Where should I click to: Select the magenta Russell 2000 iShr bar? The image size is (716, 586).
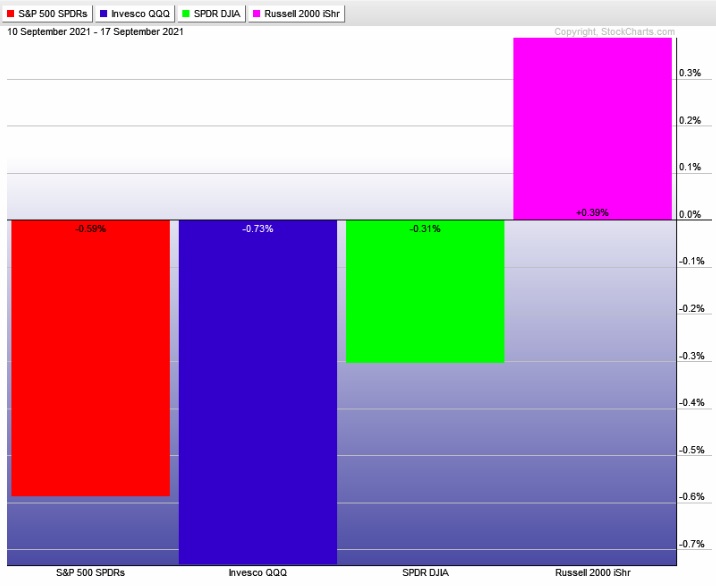point(592,129)
